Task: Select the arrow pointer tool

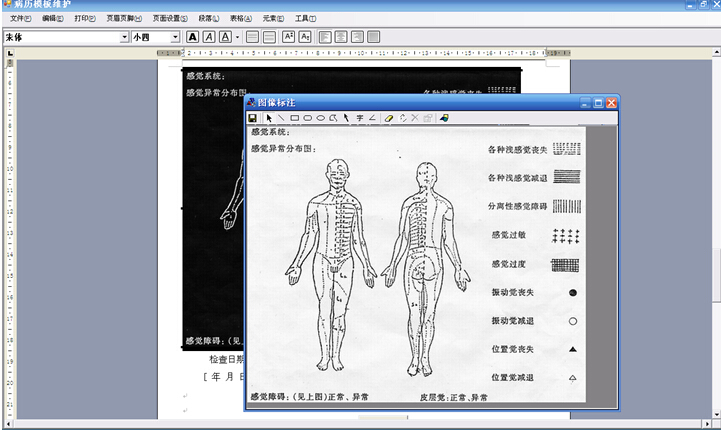Action: click(269, 118)
